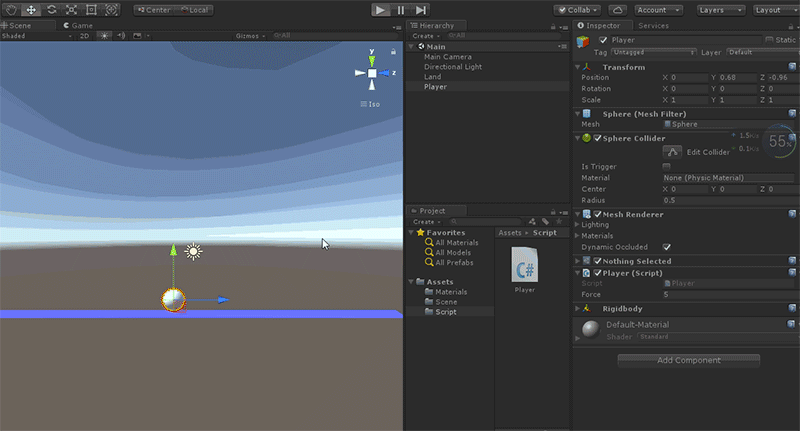The width and height of the screenshot is (800, 431).
Task: Open Transform component help icon
Action: [792, 67]
